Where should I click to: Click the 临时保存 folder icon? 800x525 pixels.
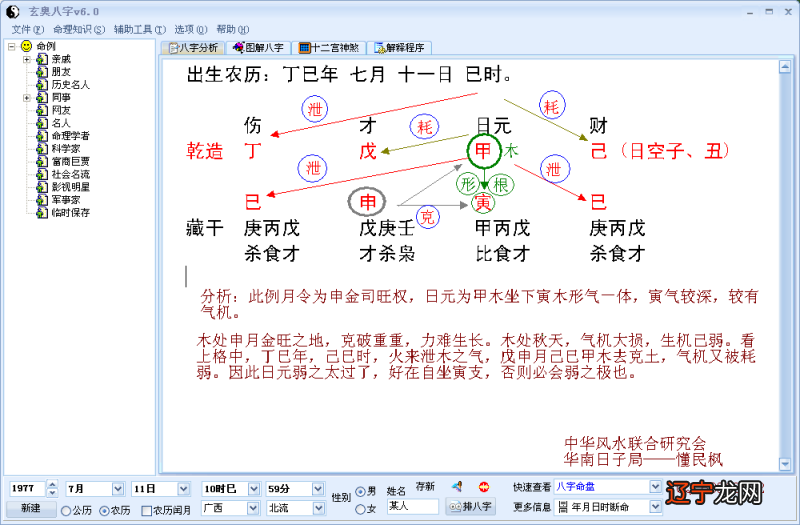coord(42,212)
